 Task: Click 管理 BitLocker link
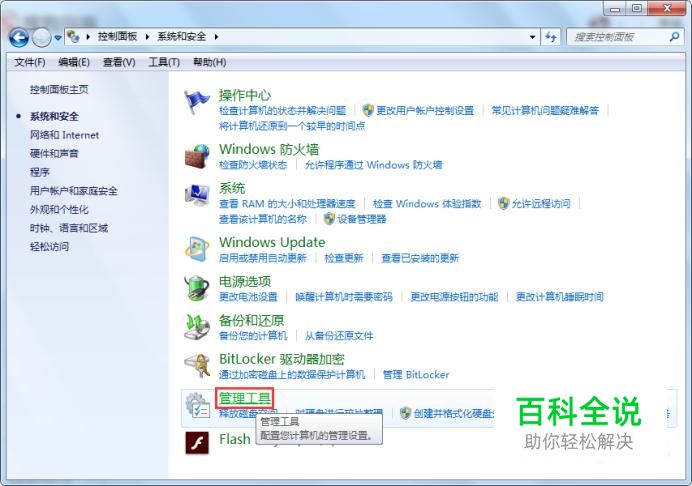416,375
